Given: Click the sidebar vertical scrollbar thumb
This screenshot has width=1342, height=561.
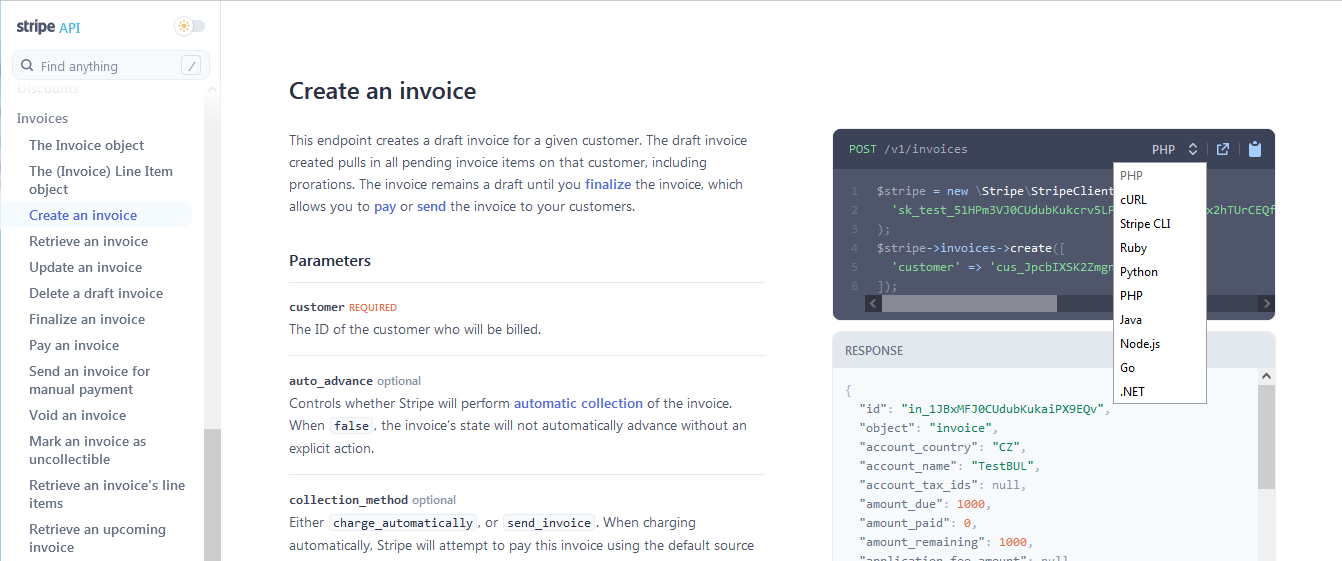Looking at the screenshot, I should 212,494.
